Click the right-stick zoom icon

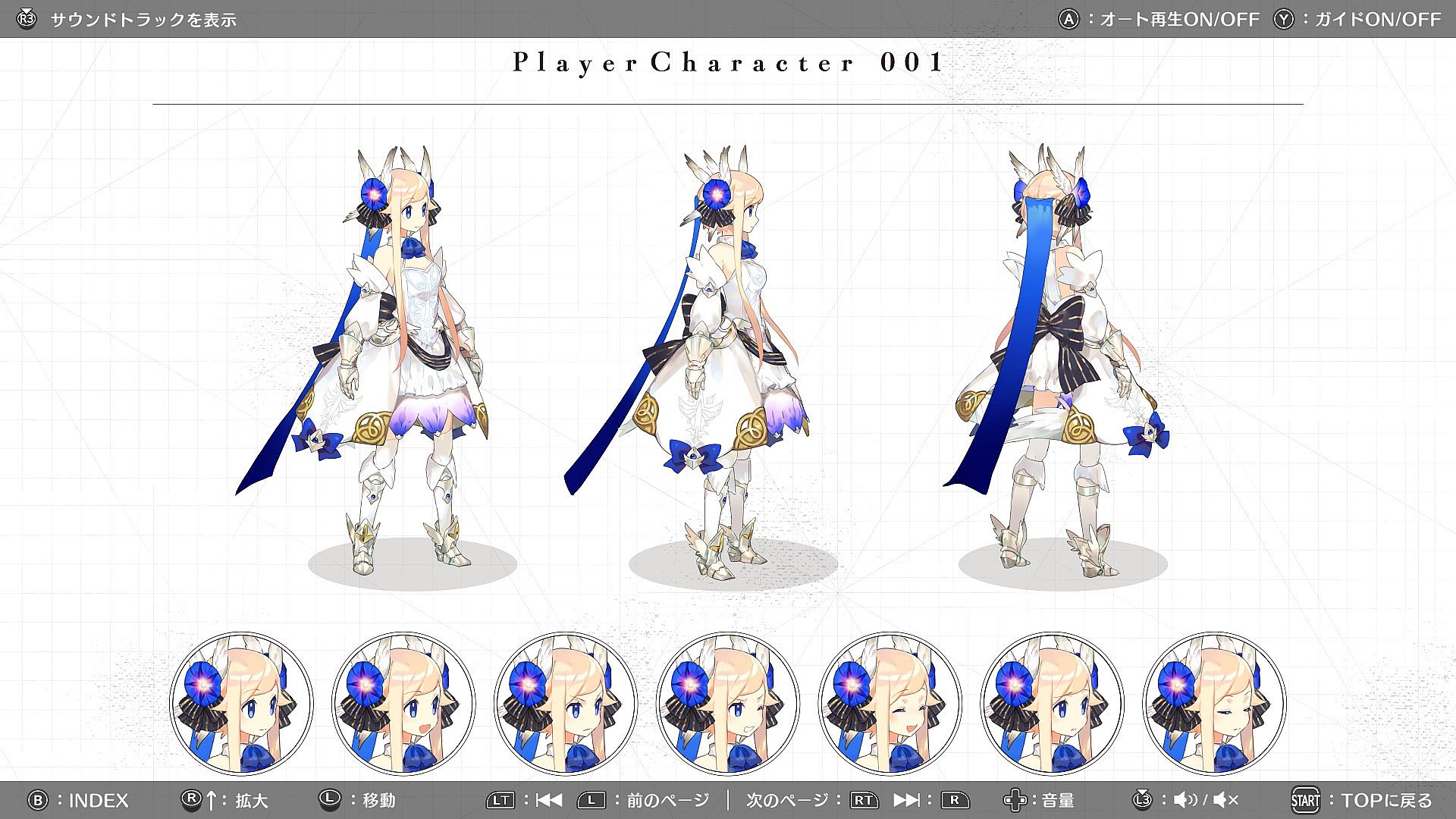coord(192,799)
